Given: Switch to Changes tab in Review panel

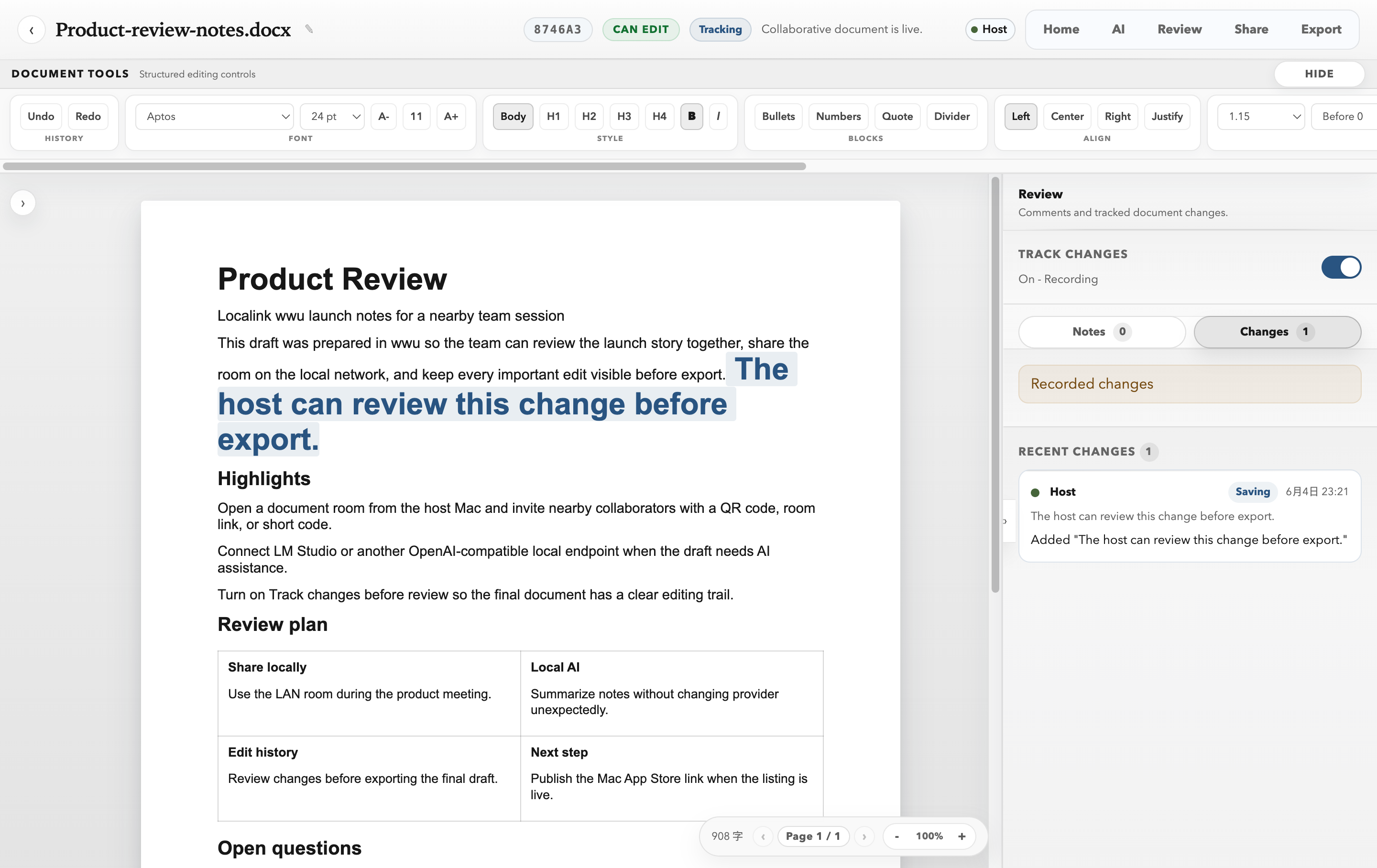Looking at the screenshot, I should pyautogui.click(x=1277, y=332).
